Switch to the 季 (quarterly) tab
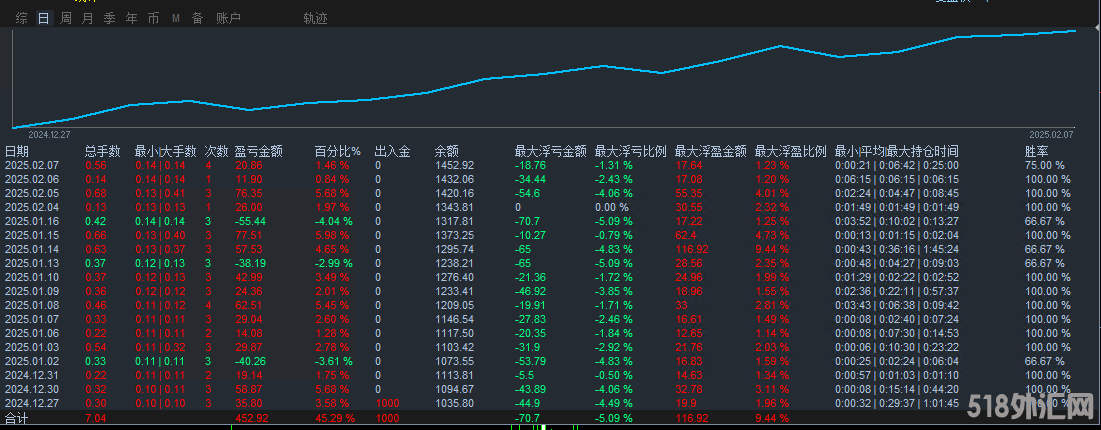Viewport: 1101px width, 430px height. click(x=110, y=18)
